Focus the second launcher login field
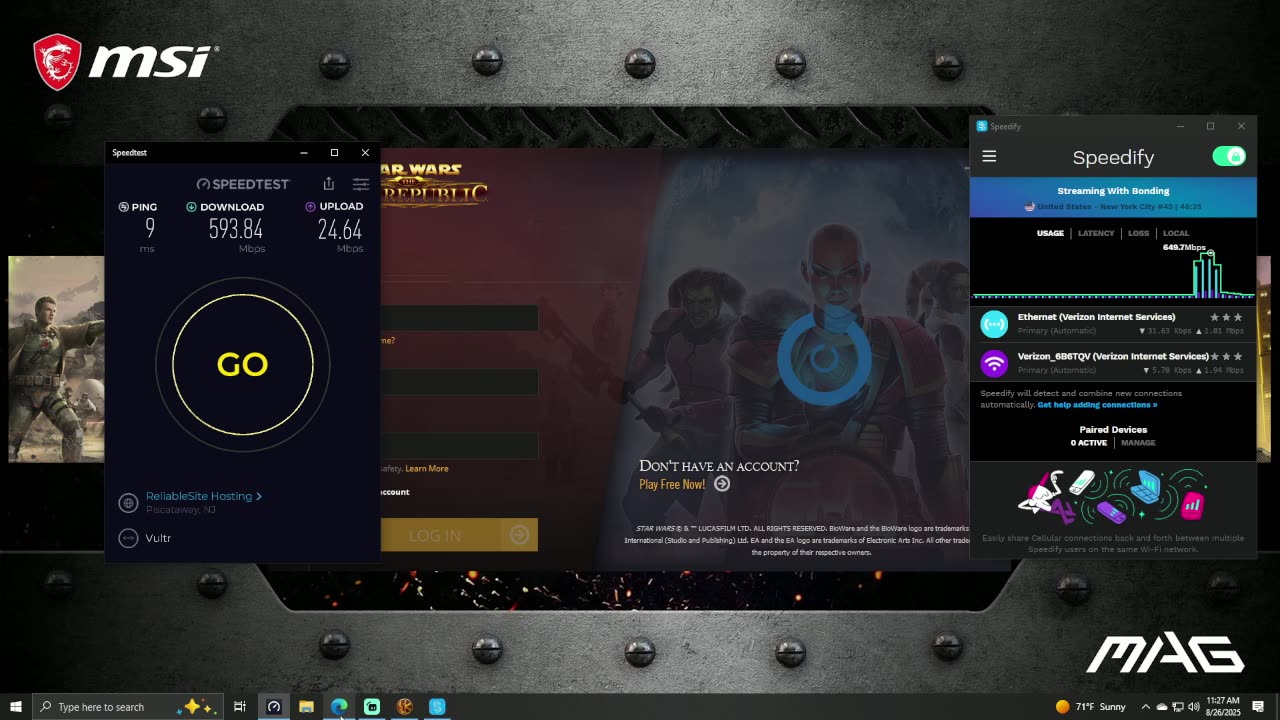 click(x=459, y=382)
